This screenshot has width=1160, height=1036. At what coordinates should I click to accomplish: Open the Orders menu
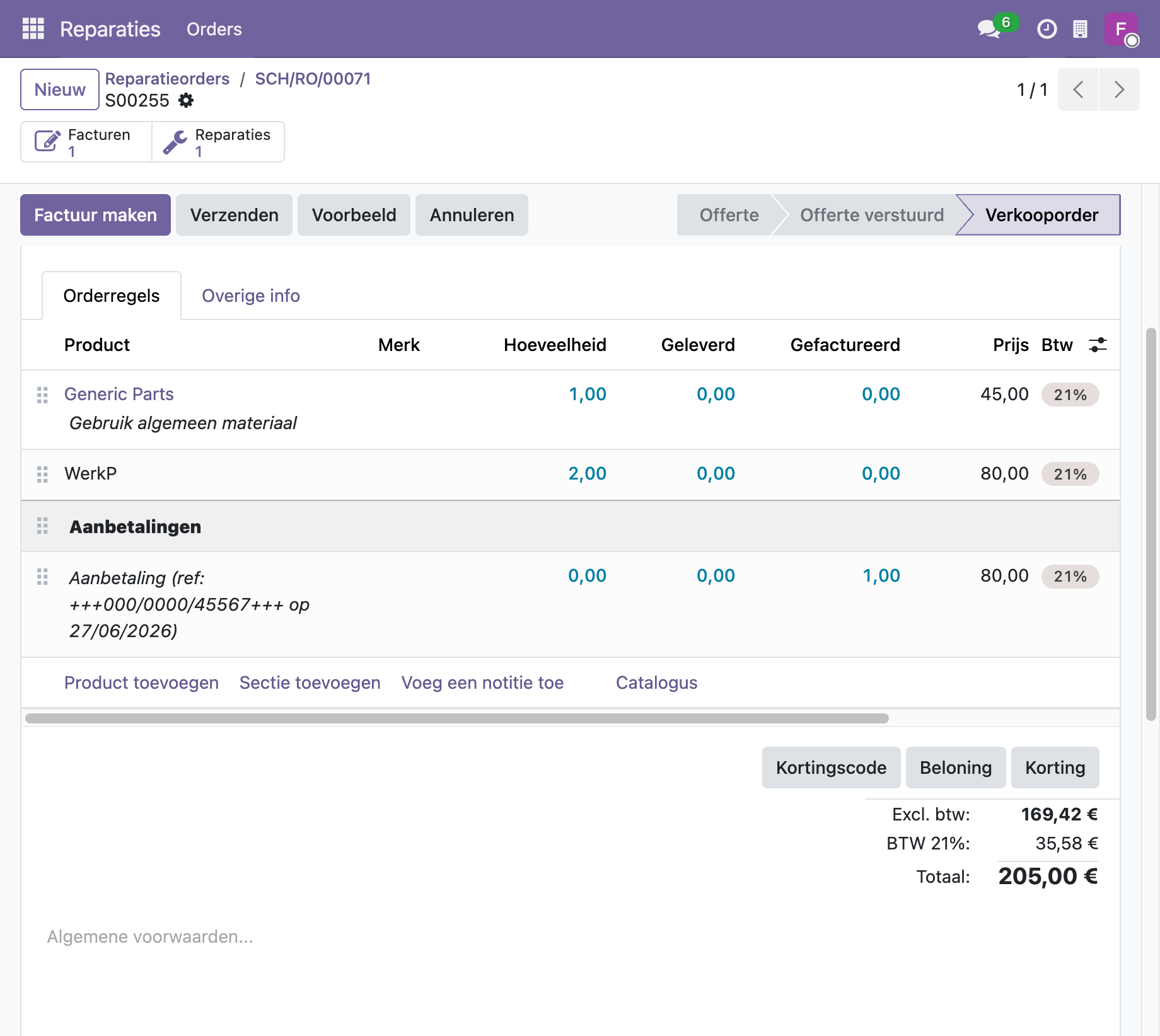[x=214, y=29]
